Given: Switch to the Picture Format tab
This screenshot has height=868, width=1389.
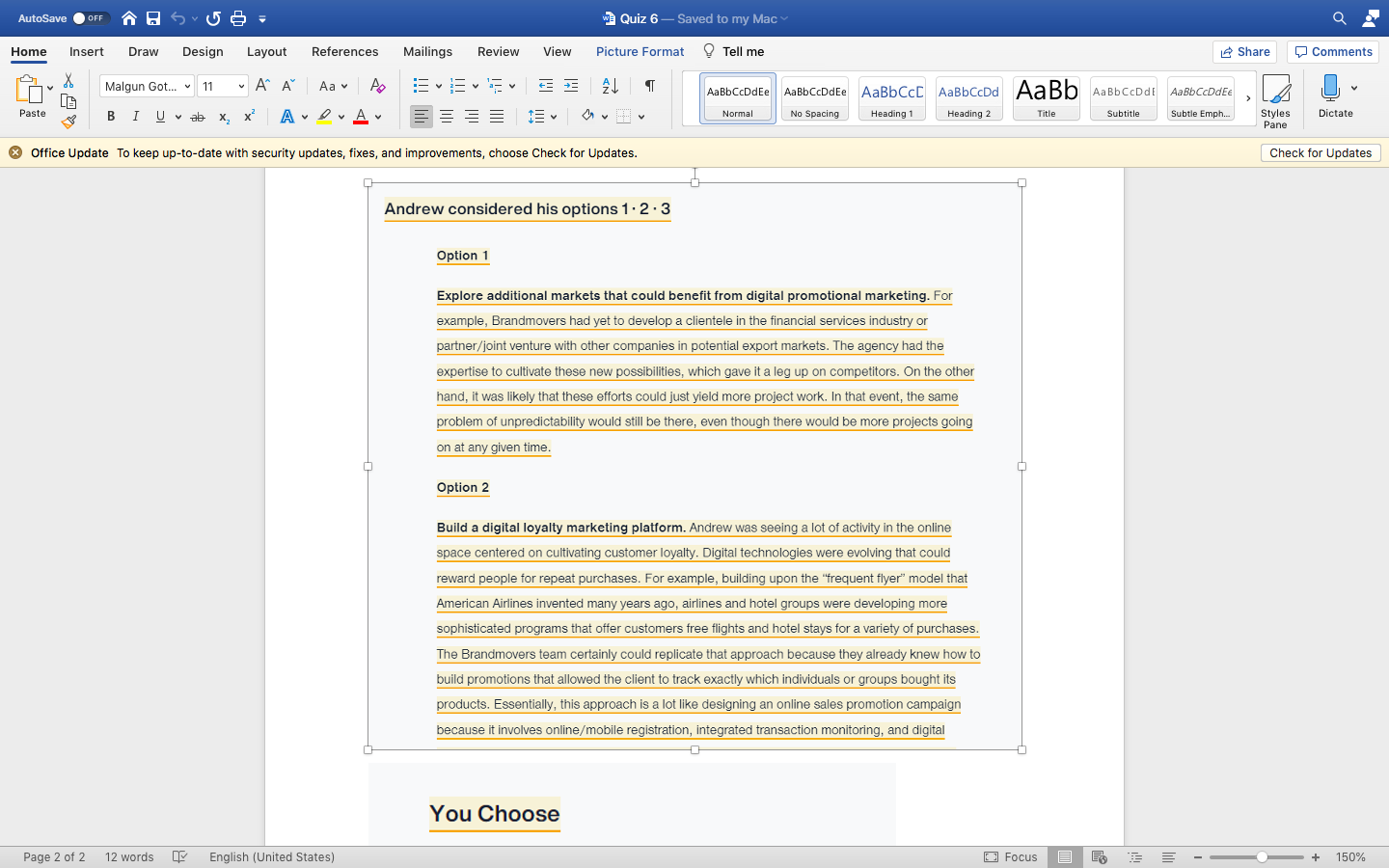Looking at the screenshot, I should pyautogui.click(x=640, y=51).
